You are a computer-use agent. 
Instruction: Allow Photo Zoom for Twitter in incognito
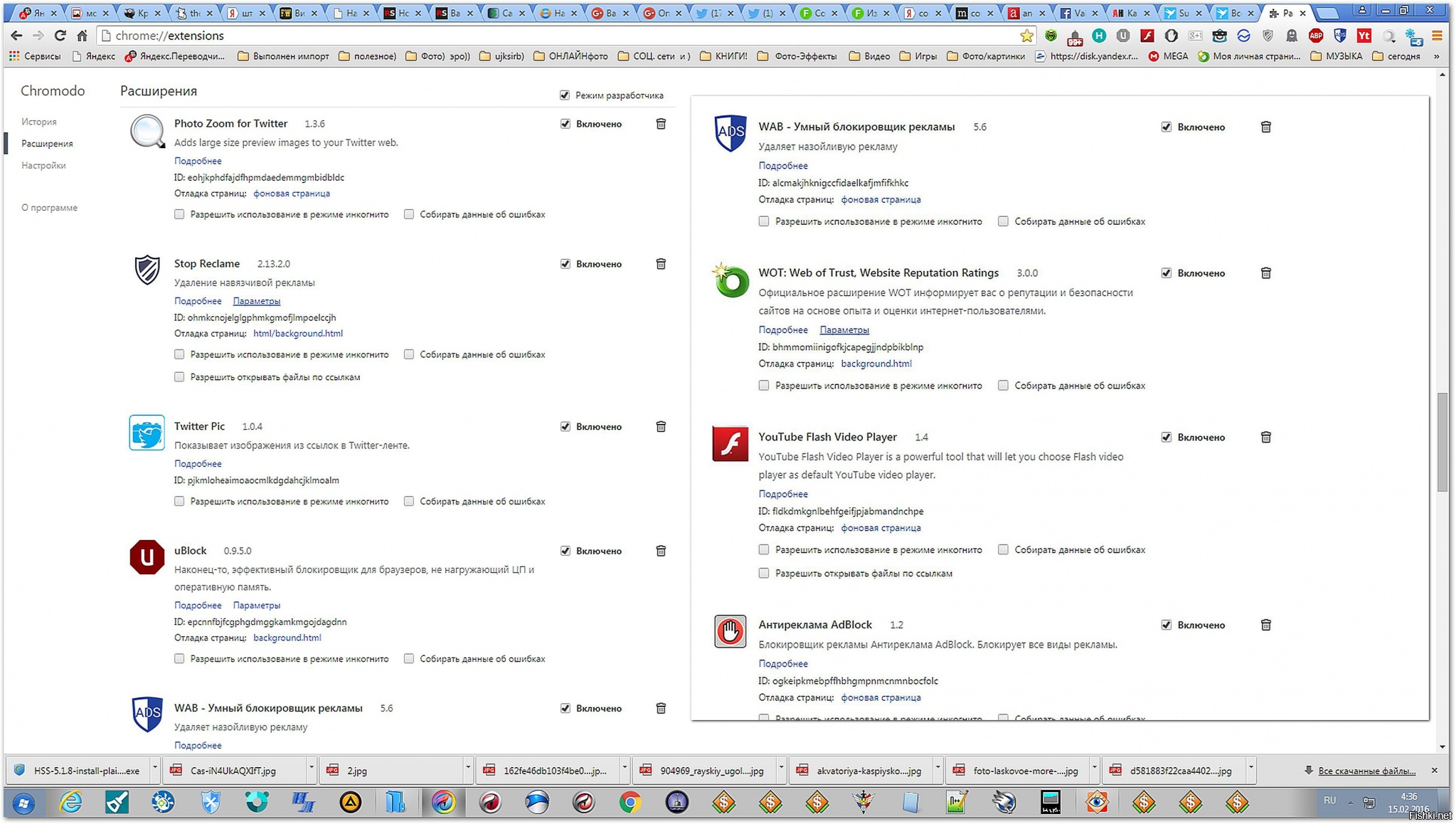pos(179,214)
